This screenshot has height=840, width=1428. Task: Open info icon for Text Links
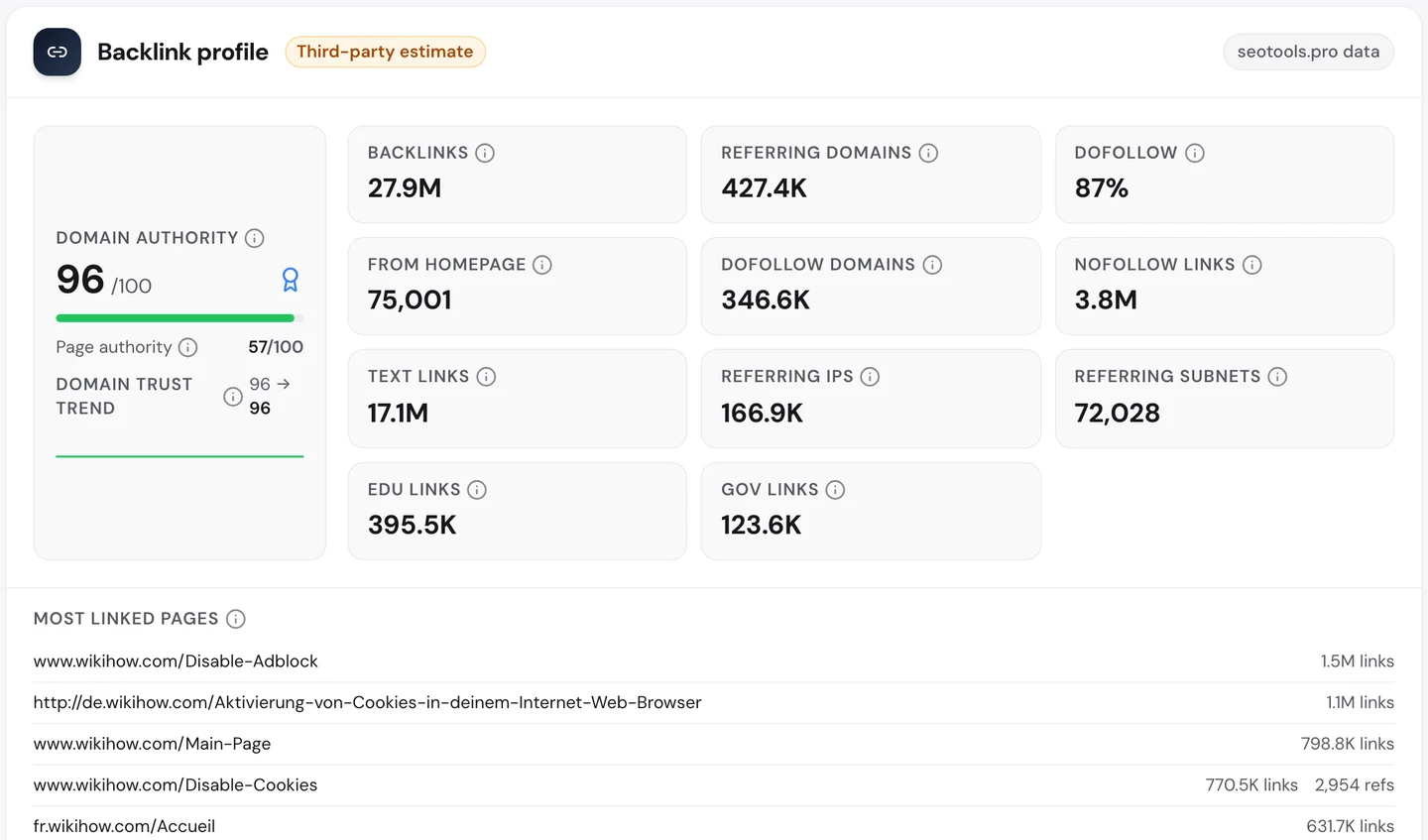[x=486, y=377]
